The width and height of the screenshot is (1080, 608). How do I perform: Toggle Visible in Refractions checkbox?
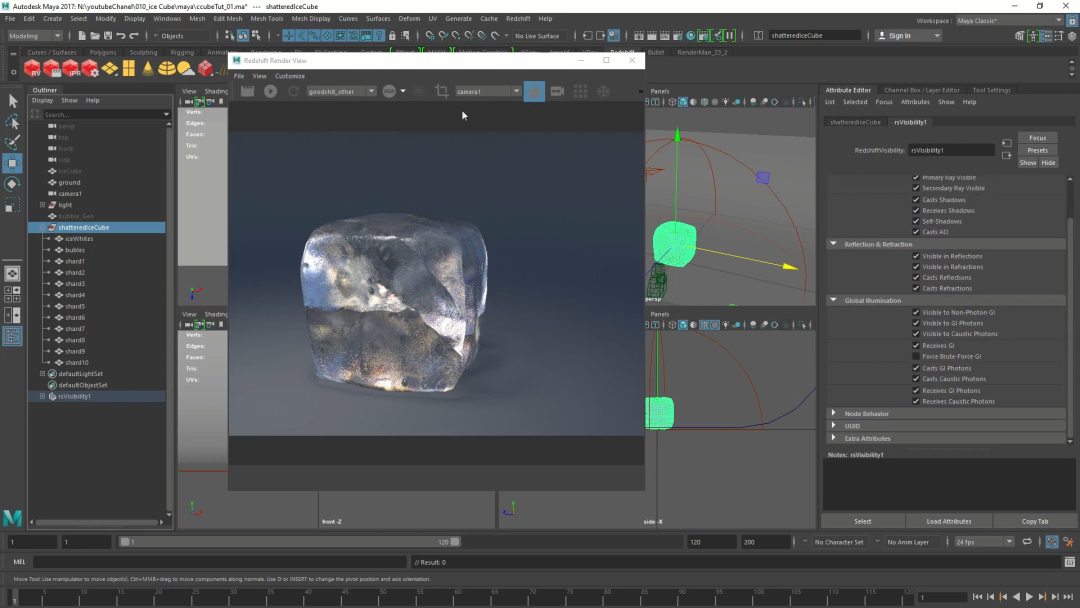point(916,266)
